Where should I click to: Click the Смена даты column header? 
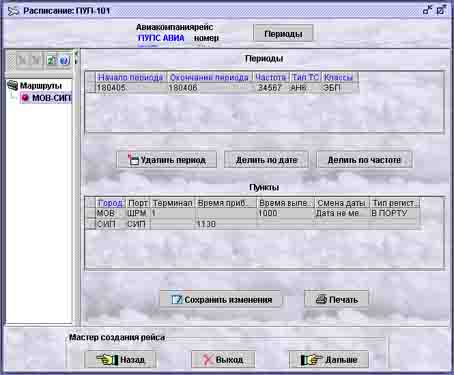pyautogui.click(x=342, y=203)
